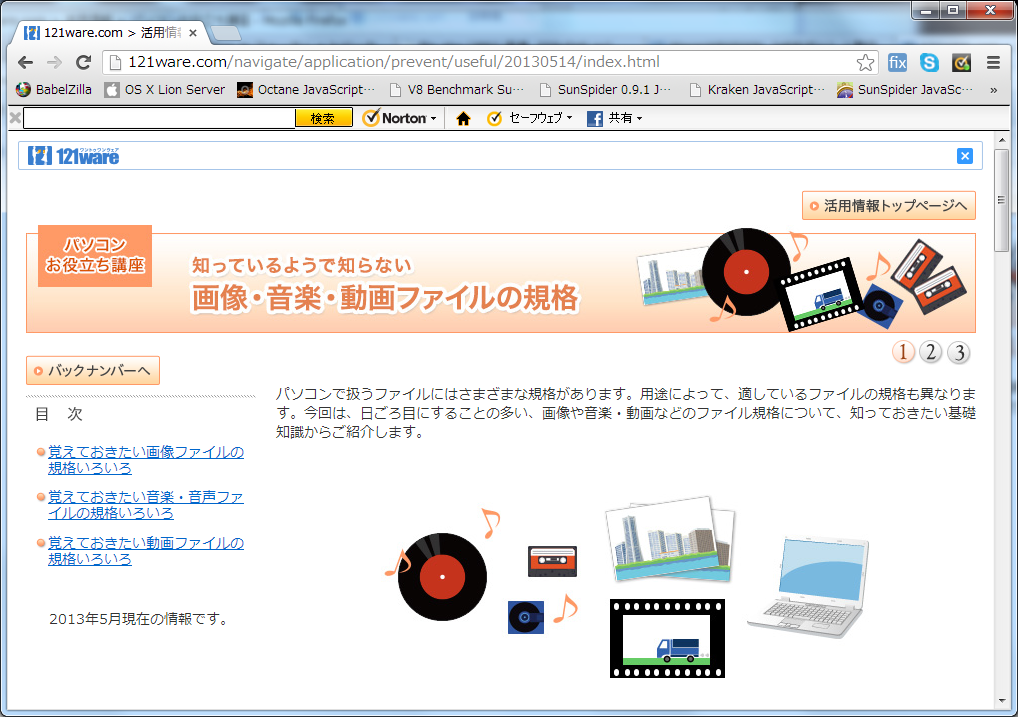The height and width of the screenshot is (717, 1018).
Task: Bookmark this page with the star icon
Action: point(865,62)
